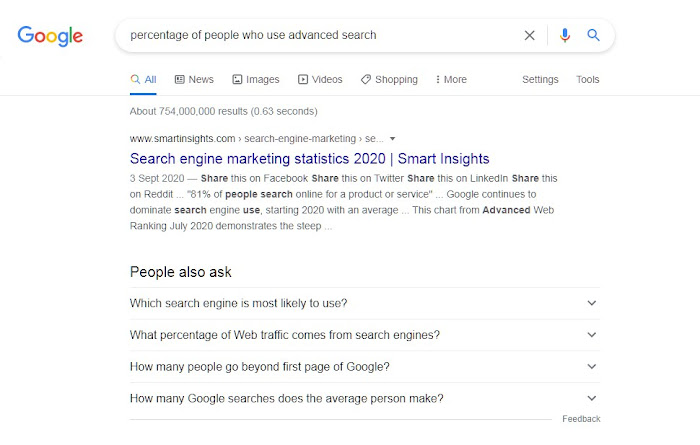Click the Videos tab play icon

(303, 79)
